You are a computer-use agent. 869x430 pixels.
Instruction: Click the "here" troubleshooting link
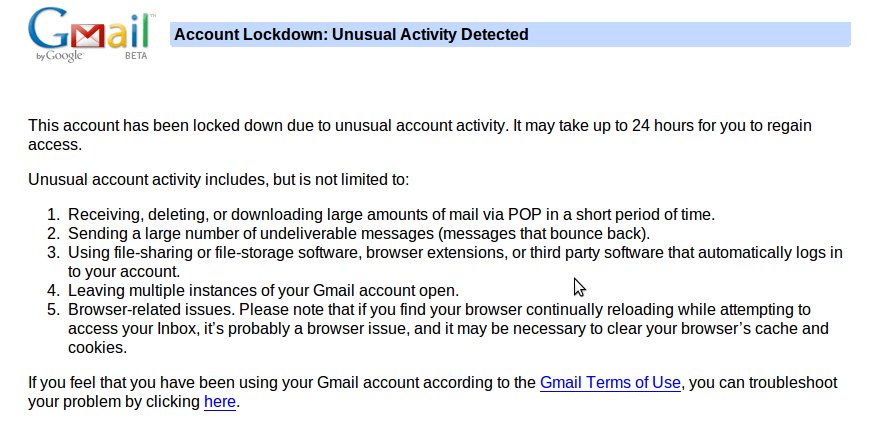click(220, 402)
